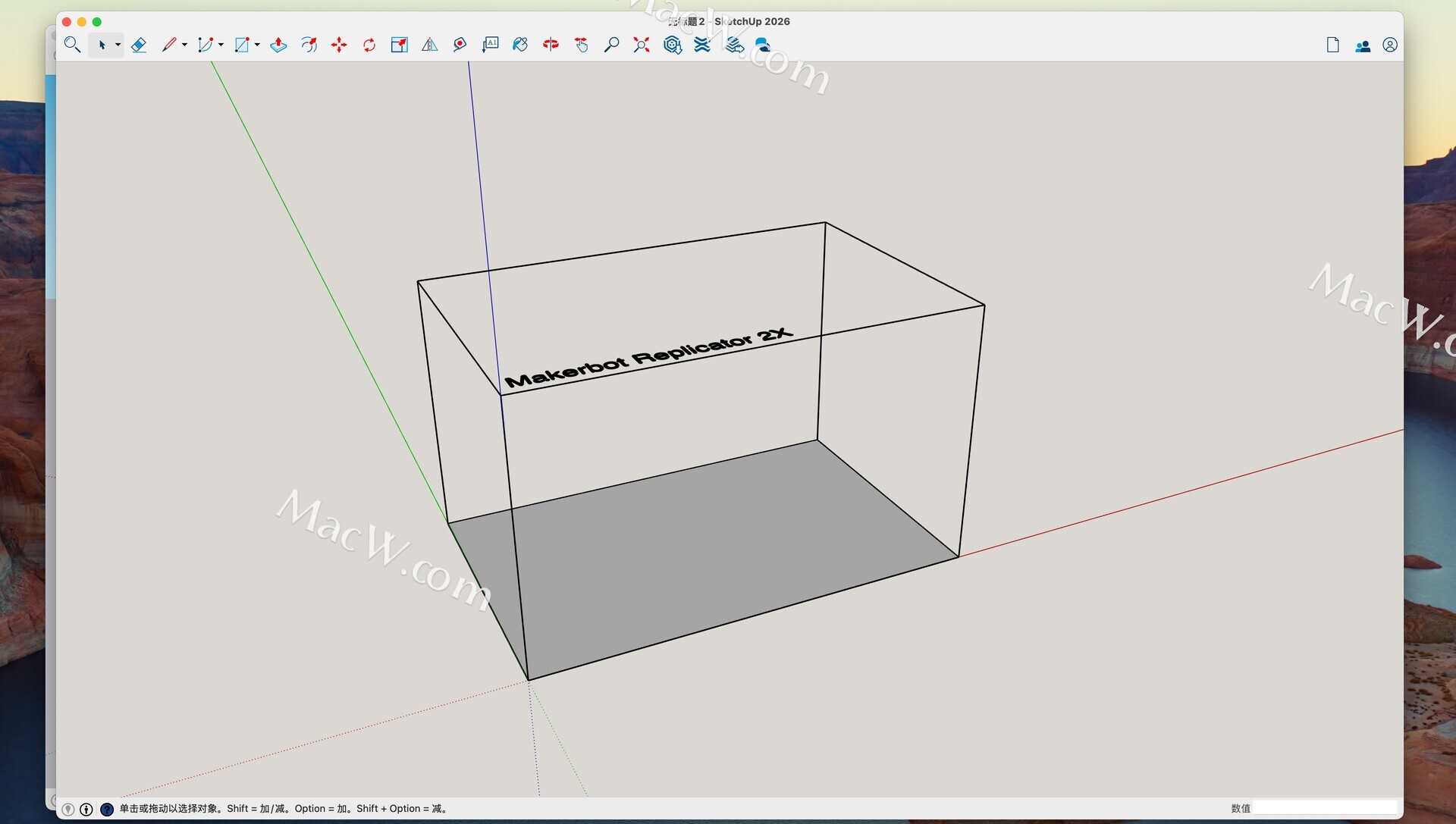The width and height of the screenshot is (1456, 824).
Task: Select the Eraser tool
Action: click(x=139, y=45)
